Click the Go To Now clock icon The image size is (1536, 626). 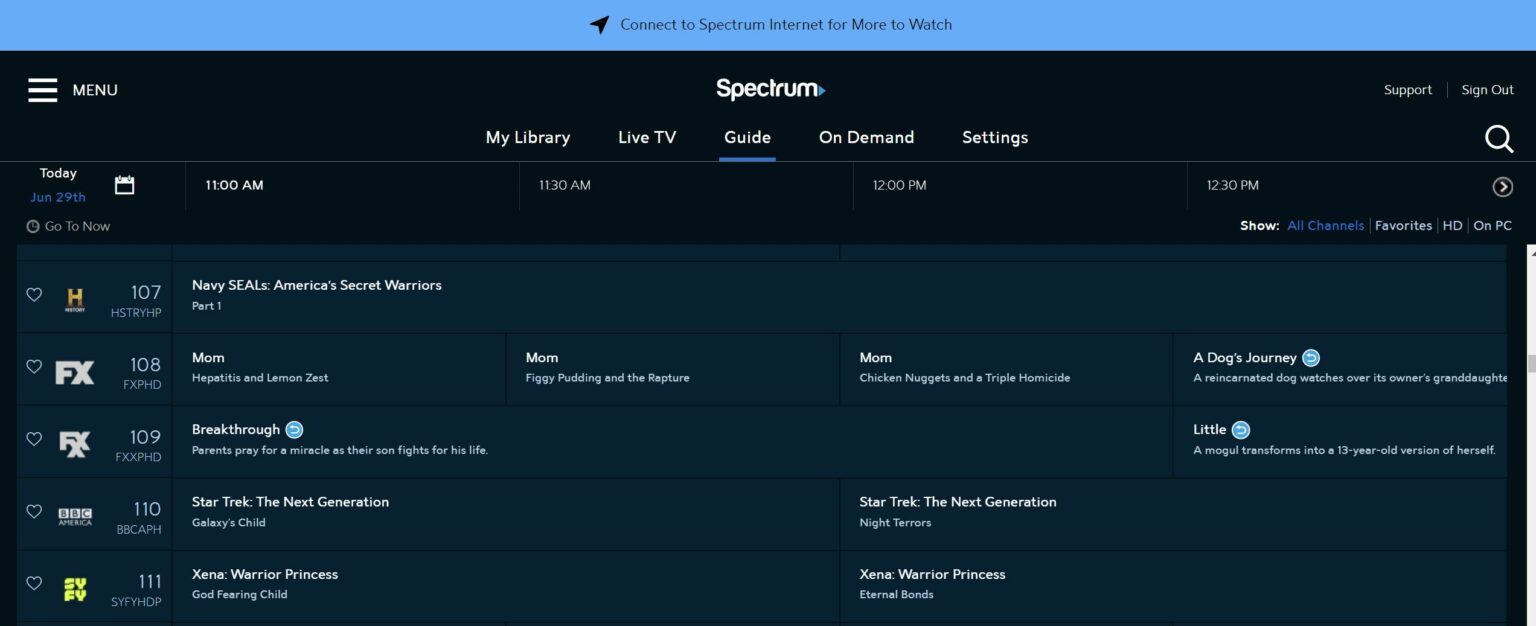pos(32,226)
